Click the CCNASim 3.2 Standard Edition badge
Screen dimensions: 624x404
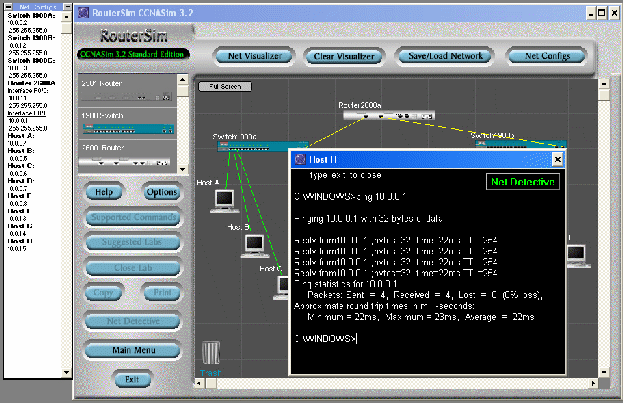tap(133, 54)
